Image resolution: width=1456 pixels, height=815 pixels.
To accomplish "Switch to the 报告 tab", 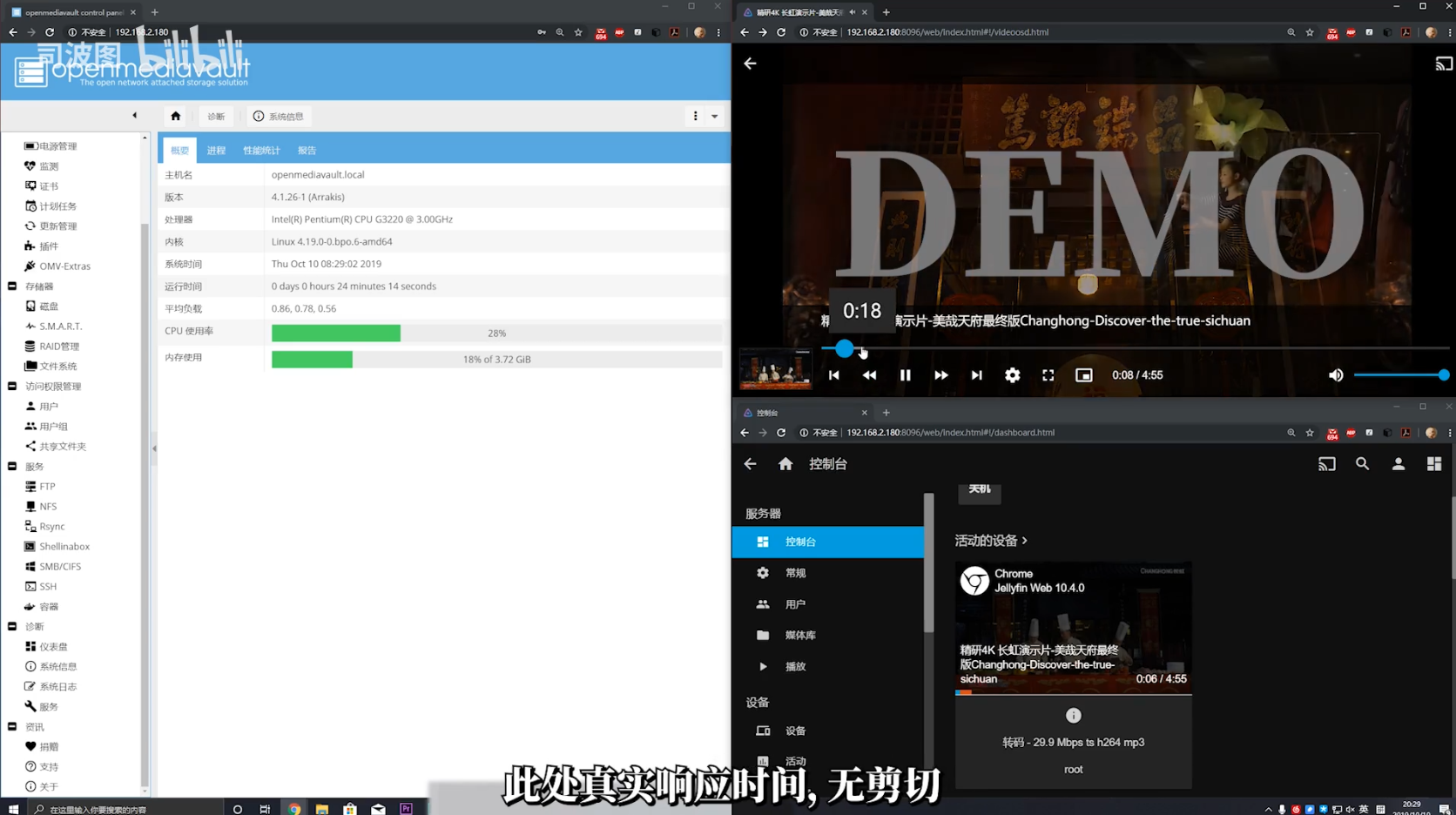I will (307, 151).
